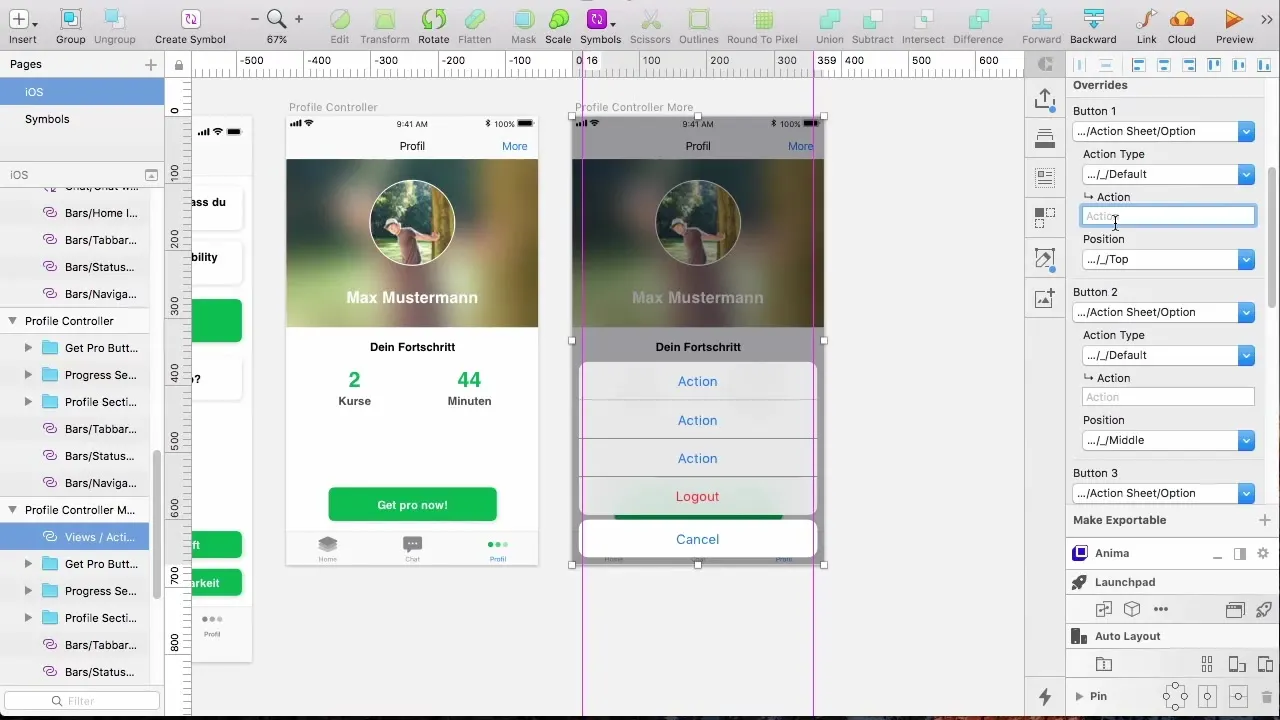Click the Get pro now! button on the canvas
Screen dimensions: 1280x720
(x=412, y=505)
